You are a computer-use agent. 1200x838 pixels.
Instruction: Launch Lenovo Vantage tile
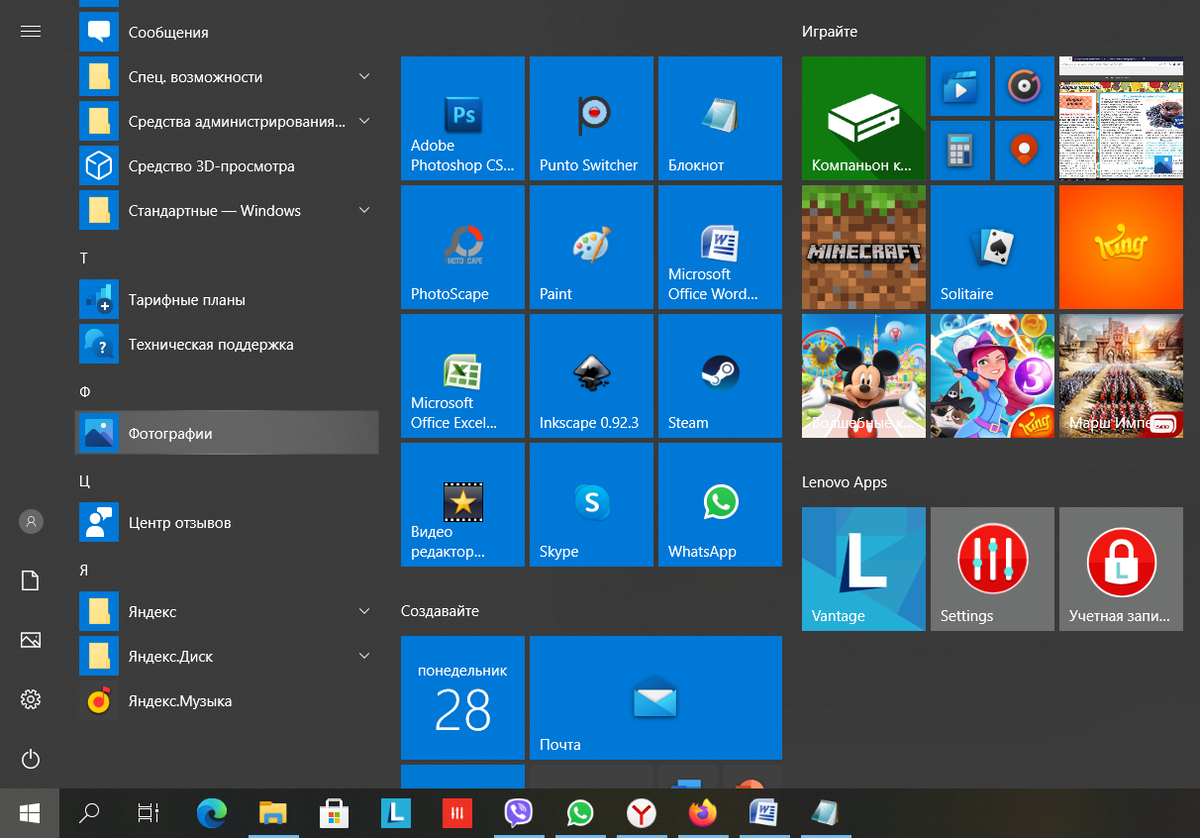coord(863,569)
